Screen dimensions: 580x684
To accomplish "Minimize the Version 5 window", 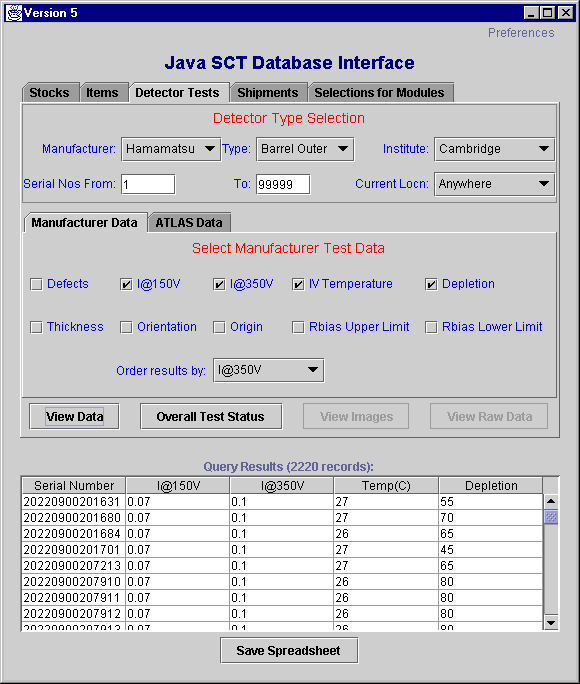I will (531, 13).
